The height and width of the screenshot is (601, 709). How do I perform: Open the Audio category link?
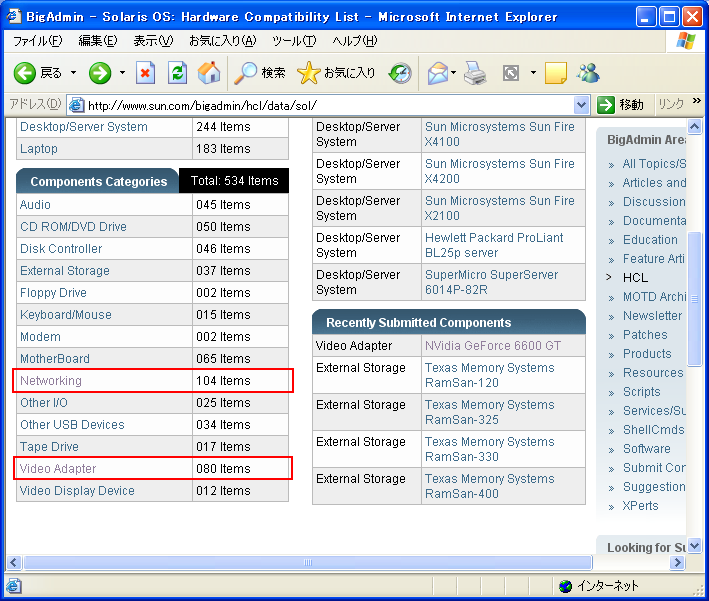click(35, 205)
